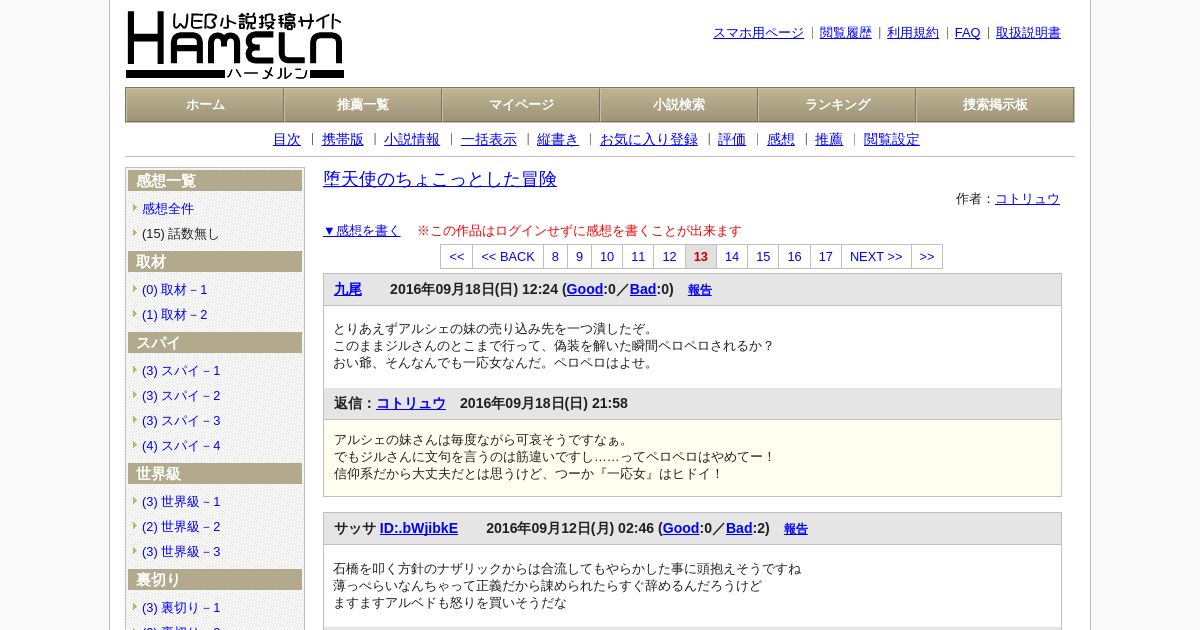This screenshot has width=1200, height=630.
Task: Vote Good on 九尾's comment
Action: tap(585, 289)
